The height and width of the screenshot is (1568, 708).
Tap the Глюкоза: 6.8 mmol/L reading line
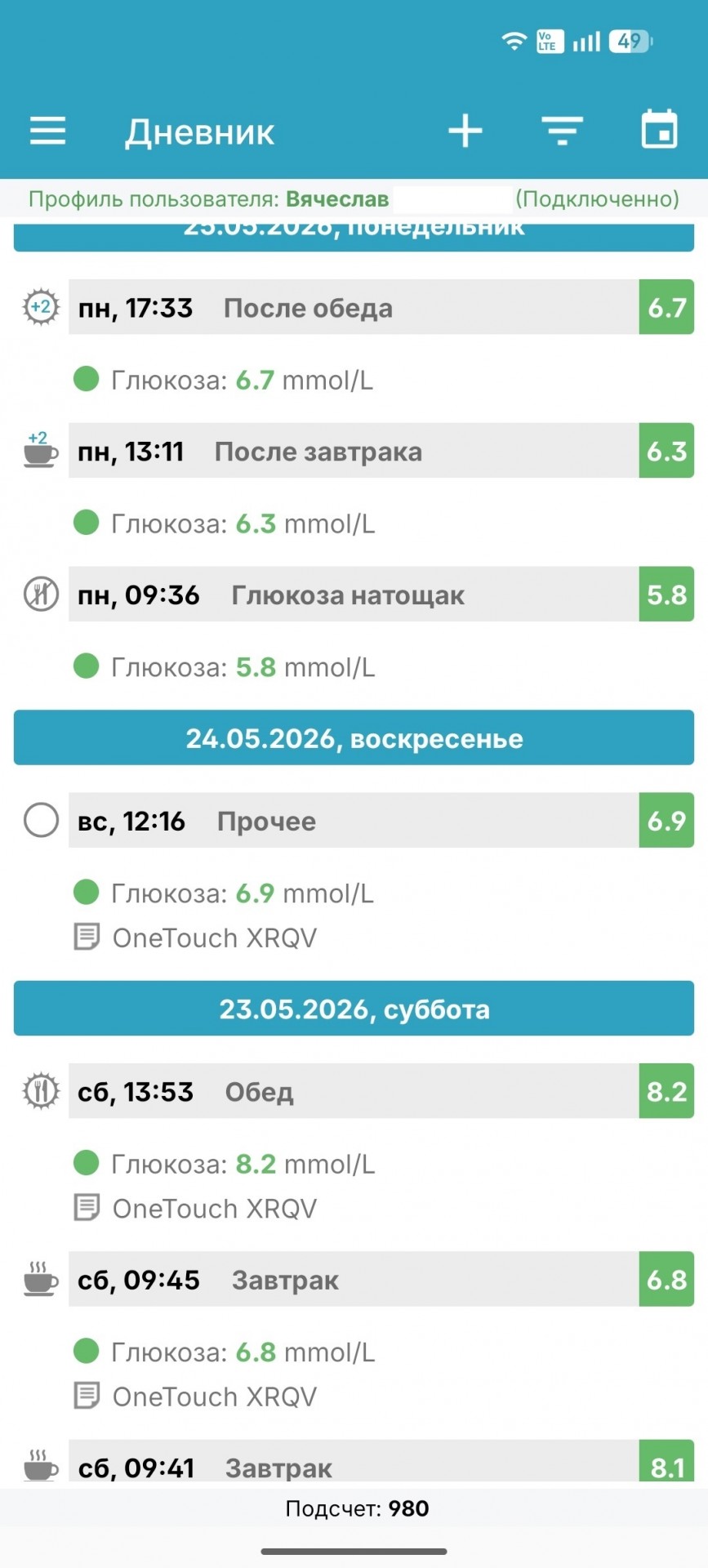243,1352
